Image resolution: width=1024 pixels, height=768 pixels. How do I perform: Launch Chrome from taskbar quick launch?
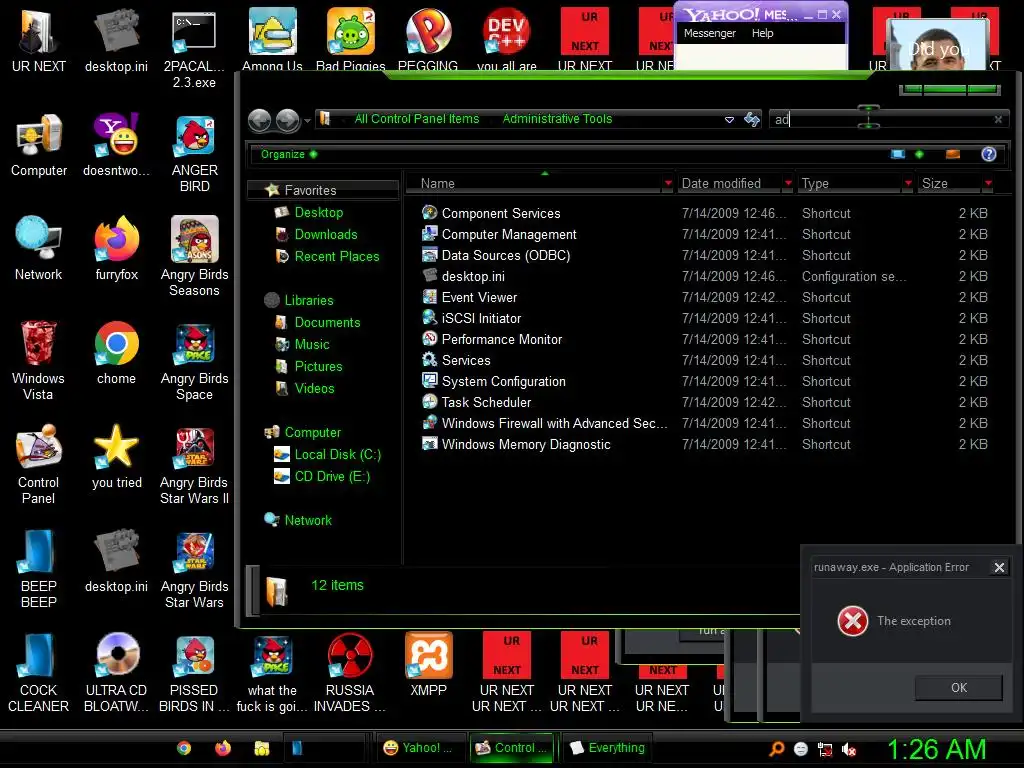tap(184, 748)
